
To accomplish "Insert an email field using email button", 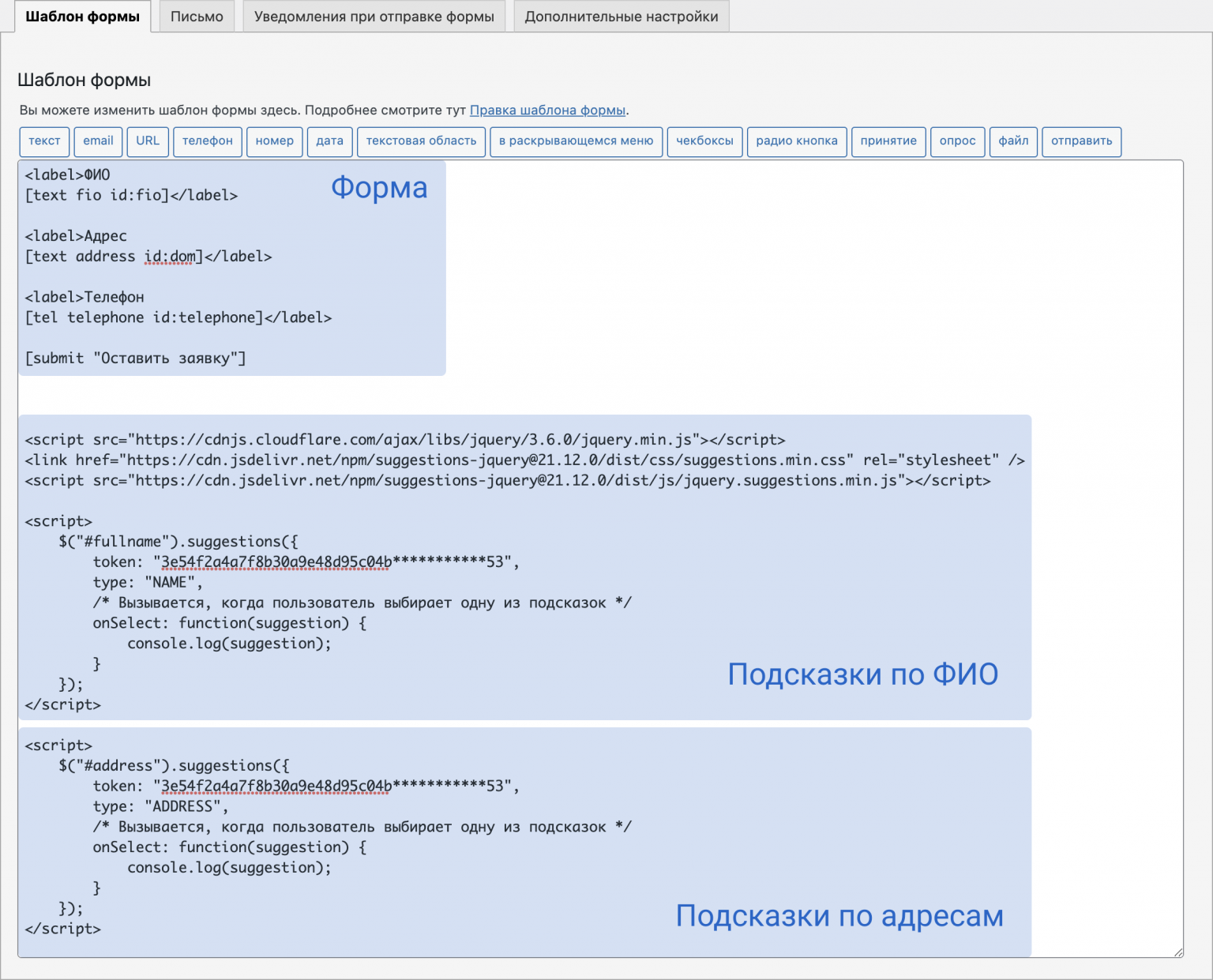I will click(97, 141).
